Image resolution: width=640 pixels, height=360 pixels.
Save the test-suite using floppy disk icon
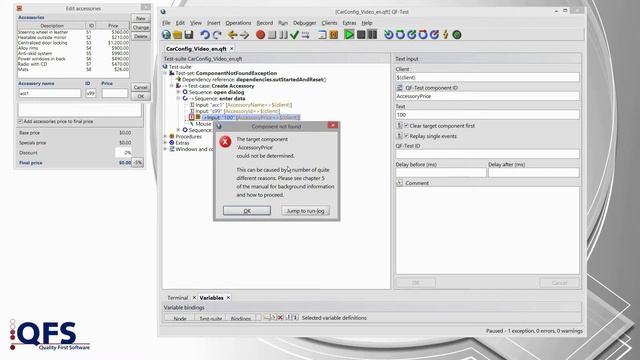189,35
